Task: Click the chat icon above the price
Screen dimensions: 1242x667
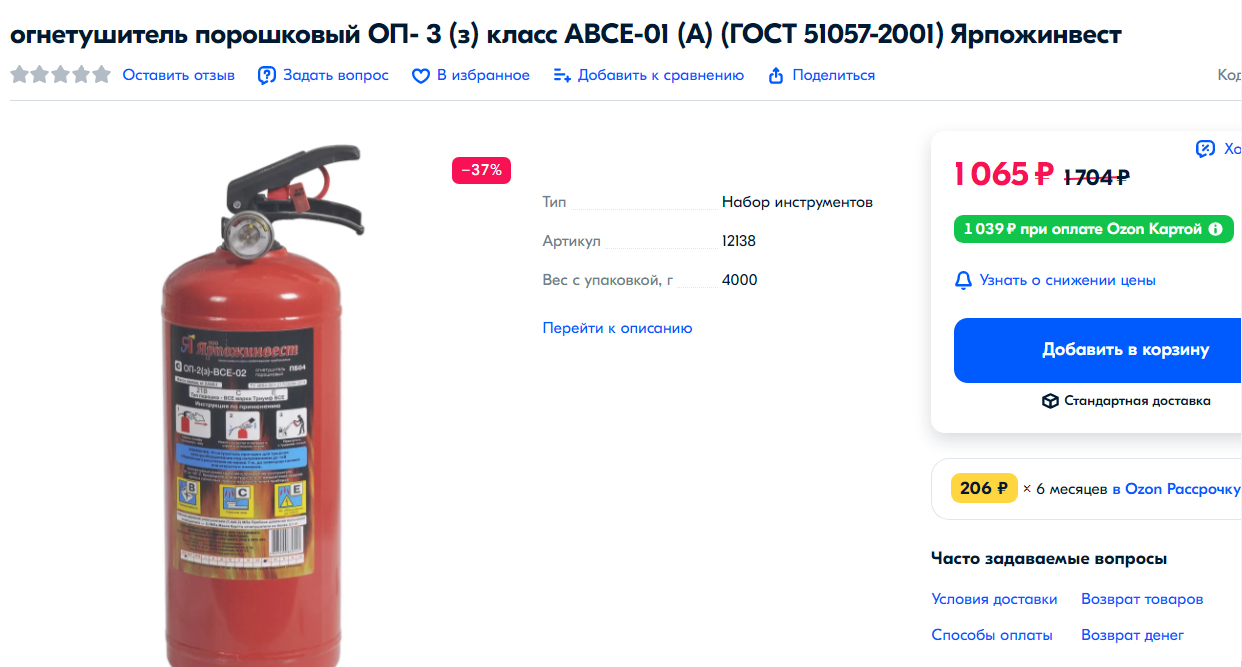Action: pyautogui.click(x=1205, y=149)
